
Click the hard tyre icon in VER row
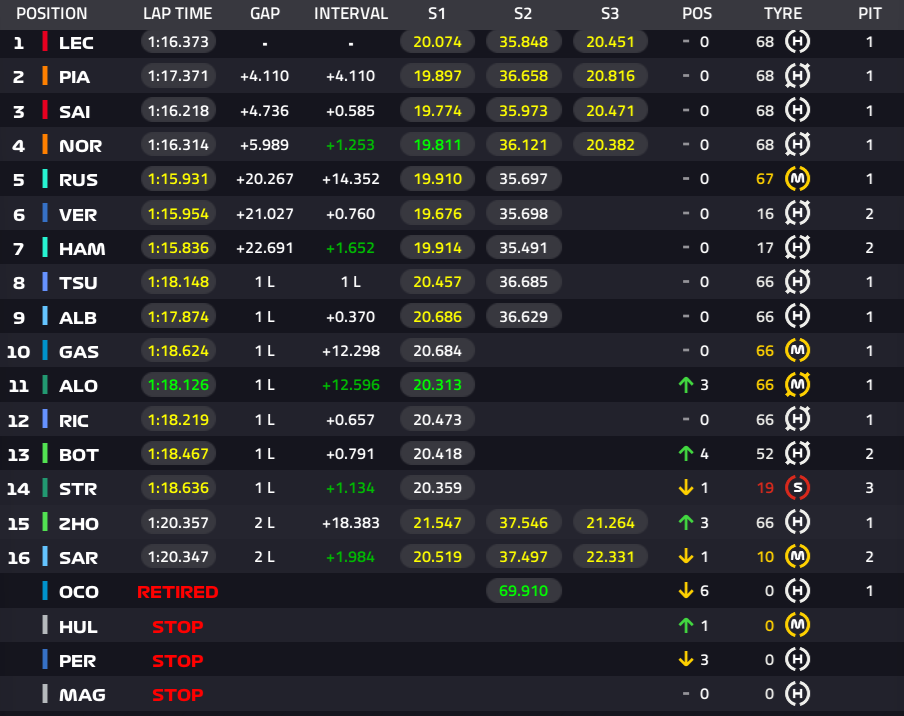[x=797, y=213]
